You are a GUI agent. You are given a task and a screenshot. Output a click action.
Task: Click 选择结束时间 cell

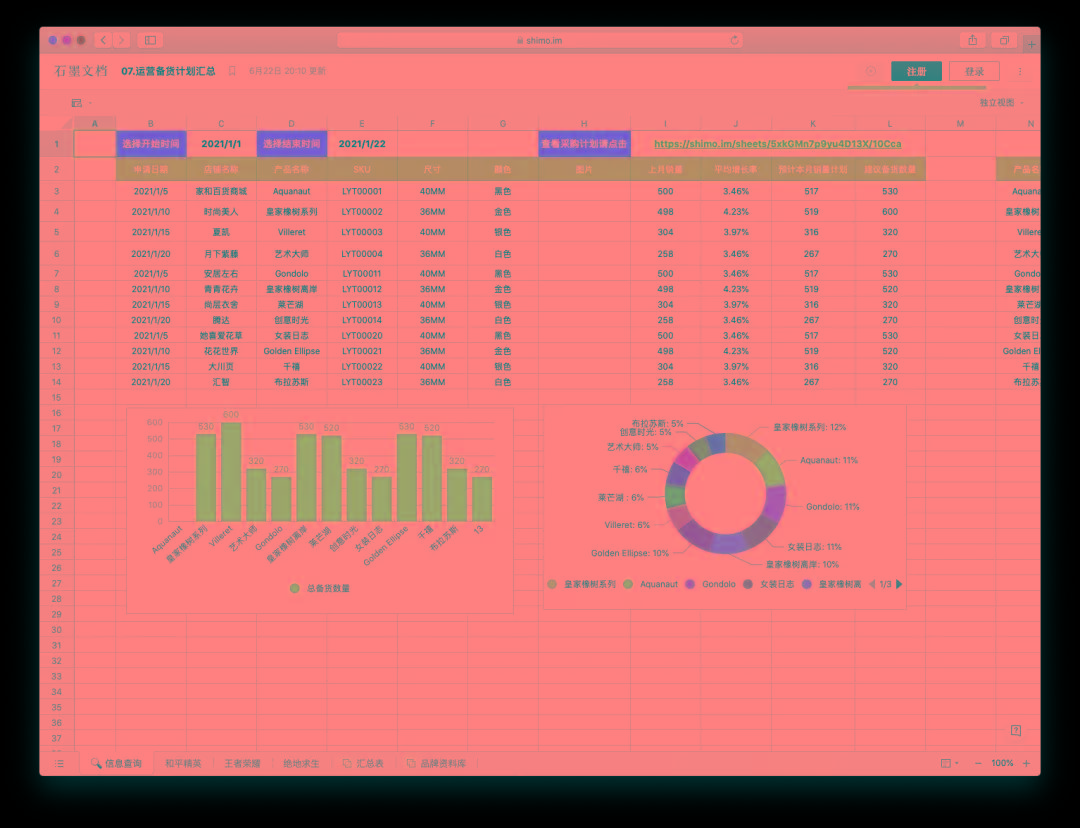point(291,144)
